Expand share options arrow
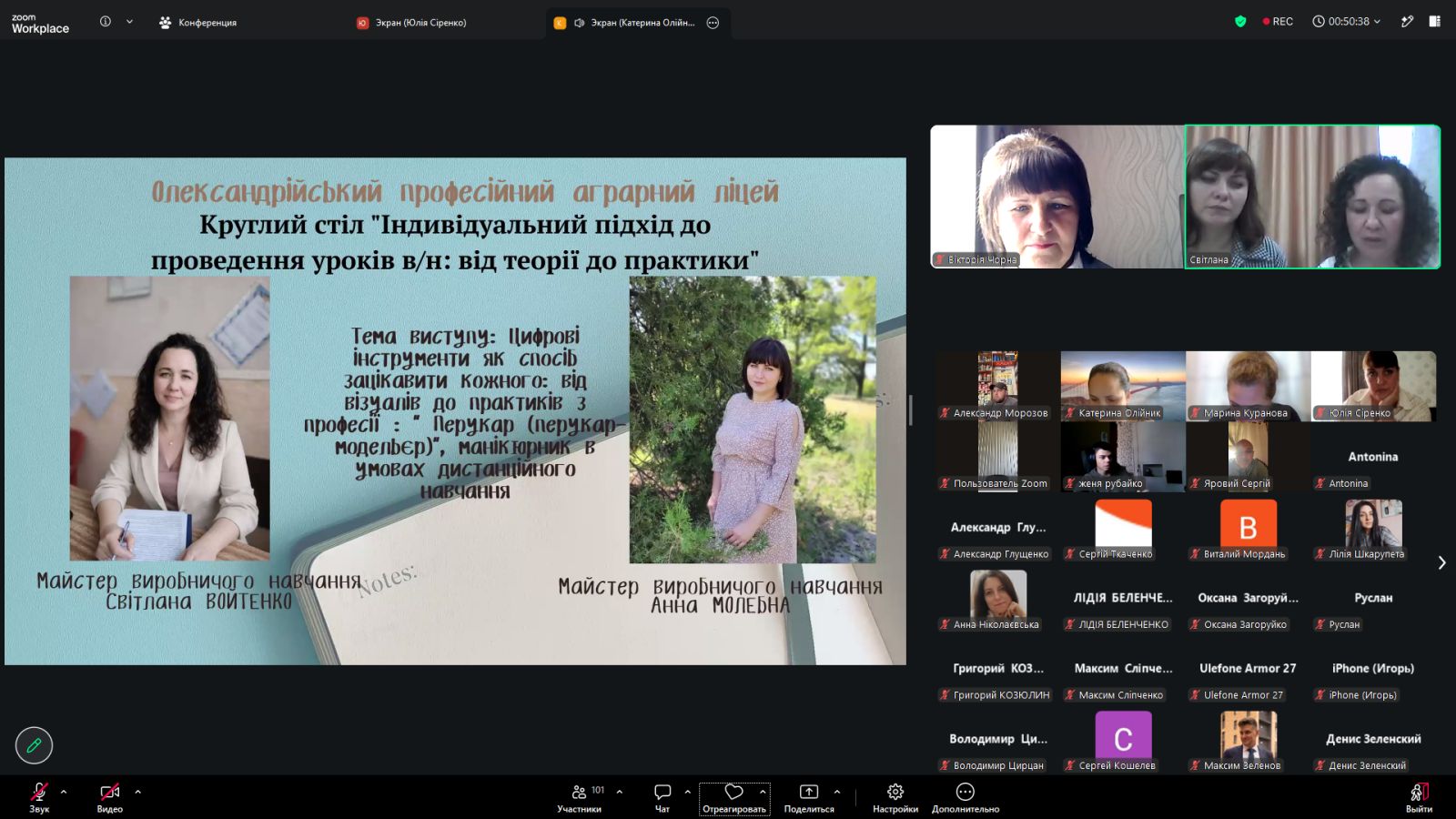This screenshot has height=819, width=1456. 837,792
